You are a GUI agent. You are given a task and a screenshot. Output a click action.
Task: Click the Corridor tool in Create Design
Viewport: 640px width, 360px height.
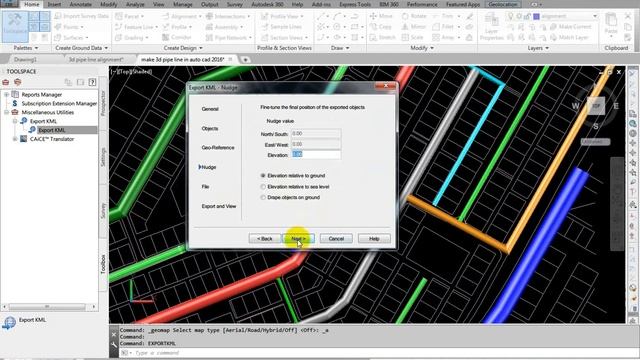pos(177,37)
